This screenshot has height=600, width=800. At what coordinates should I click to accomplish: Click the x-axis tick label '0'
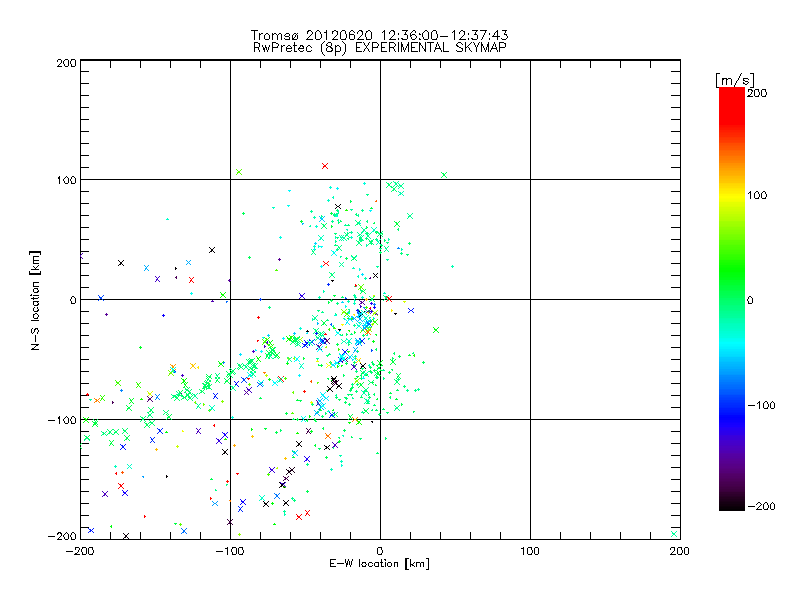[x=380, y=551]
